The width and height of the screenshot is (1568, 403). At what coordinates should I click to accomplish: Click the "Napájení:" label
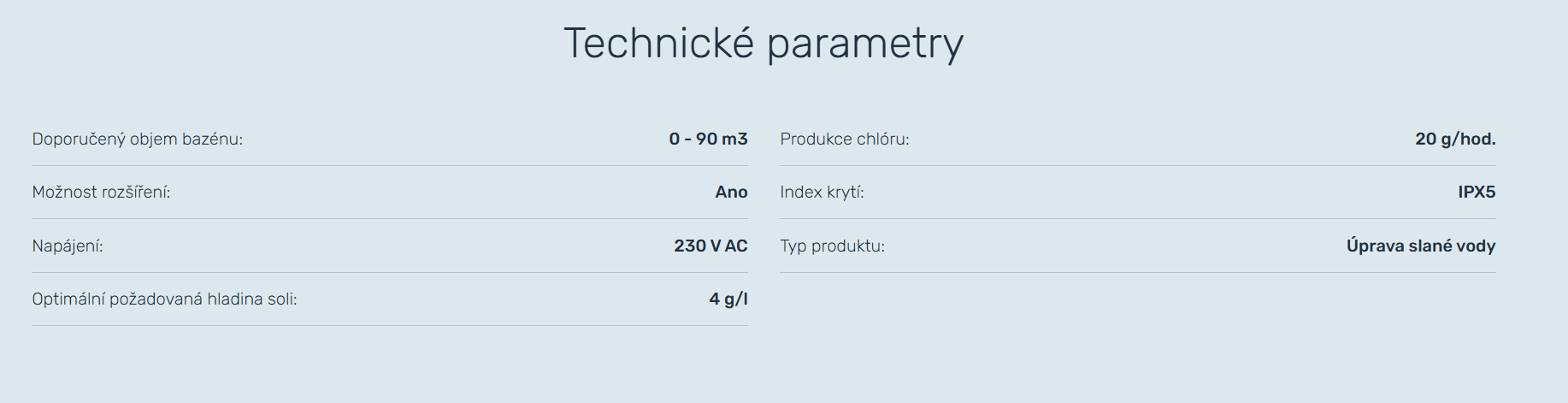[x=68, y=246]
